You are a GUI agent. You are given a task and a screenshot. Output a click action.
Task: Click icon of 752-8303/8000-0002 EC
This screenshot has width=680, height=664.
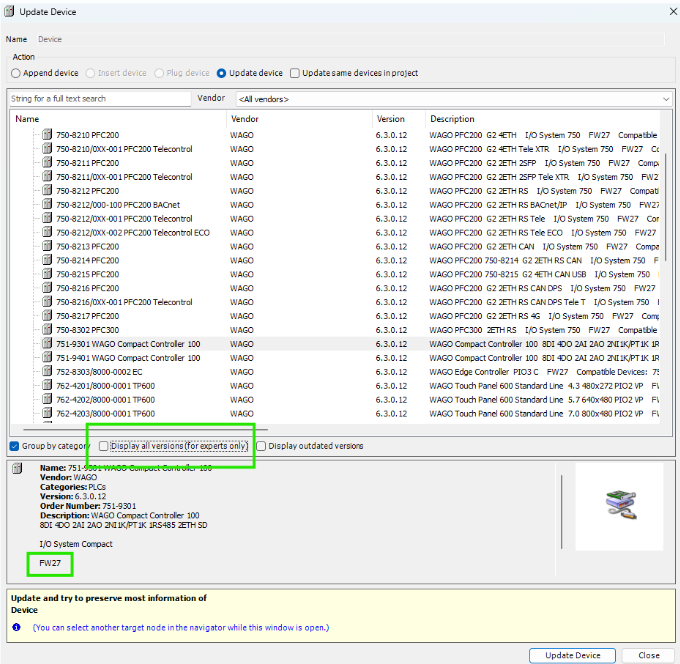tap(47, 371)
